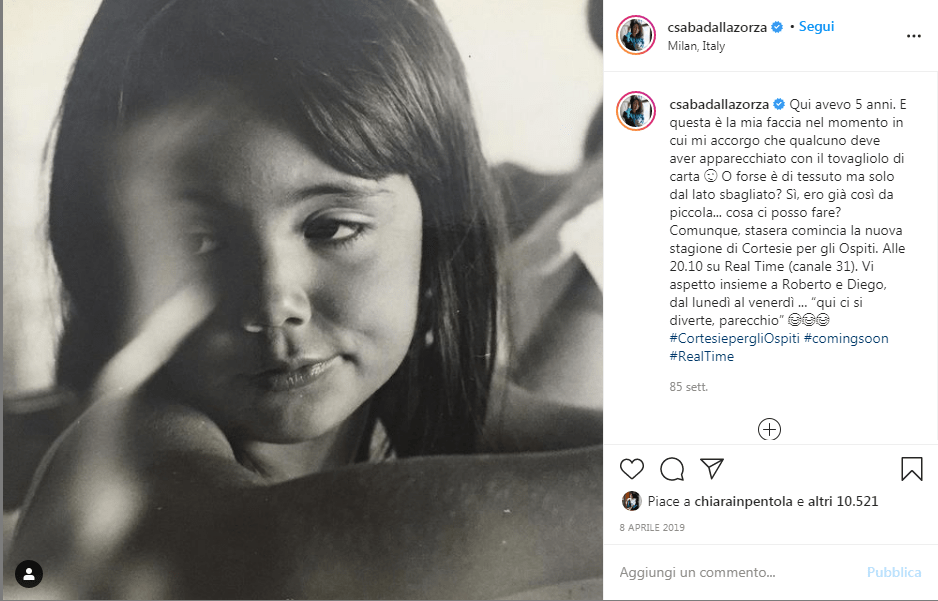Open csabadallazorza header profile picture
Viewport: 938px width, 601px height.
coord(636,35)
